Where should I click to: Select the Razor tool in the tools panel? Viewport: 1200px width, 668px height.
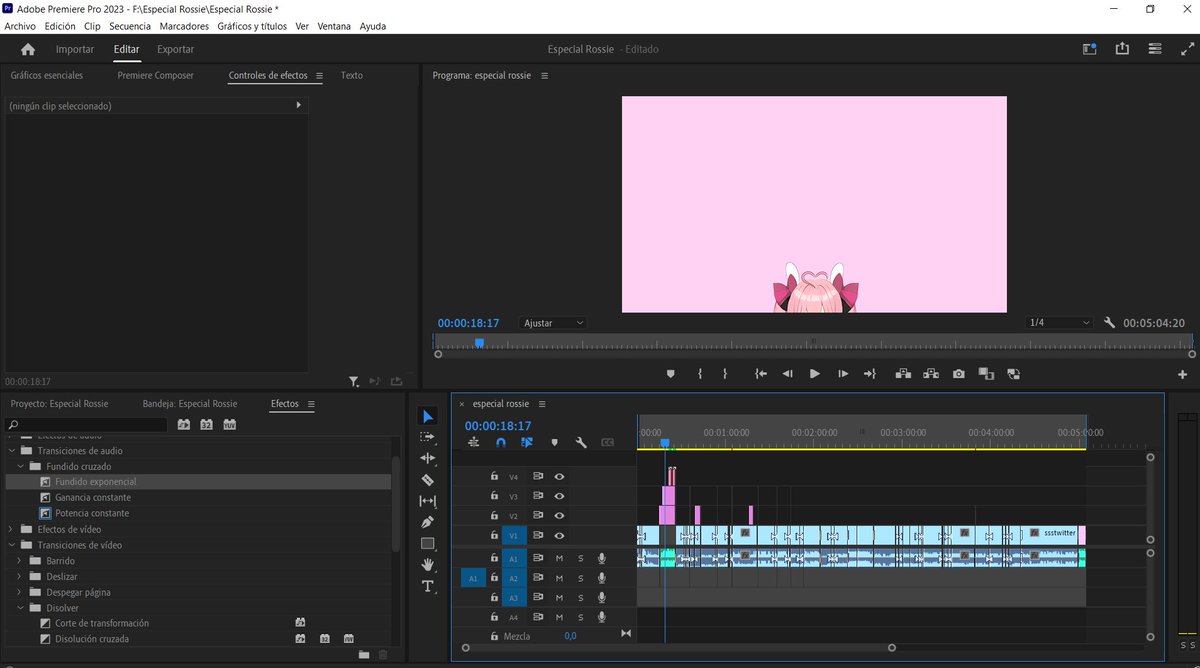click(428, 480)
